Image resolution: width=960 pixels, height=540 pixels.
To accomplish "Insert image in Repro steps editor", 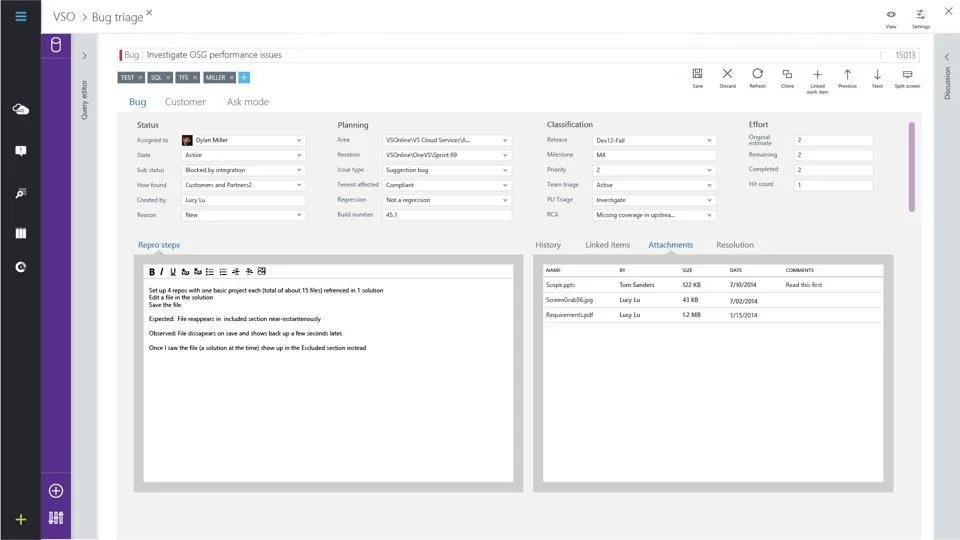I will [262, 271].
